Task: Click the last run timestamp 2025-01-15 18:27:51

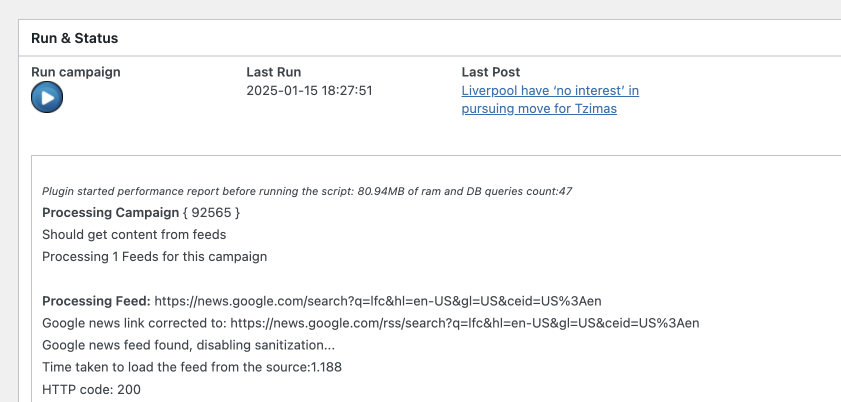Action: [x=309, y=90]
